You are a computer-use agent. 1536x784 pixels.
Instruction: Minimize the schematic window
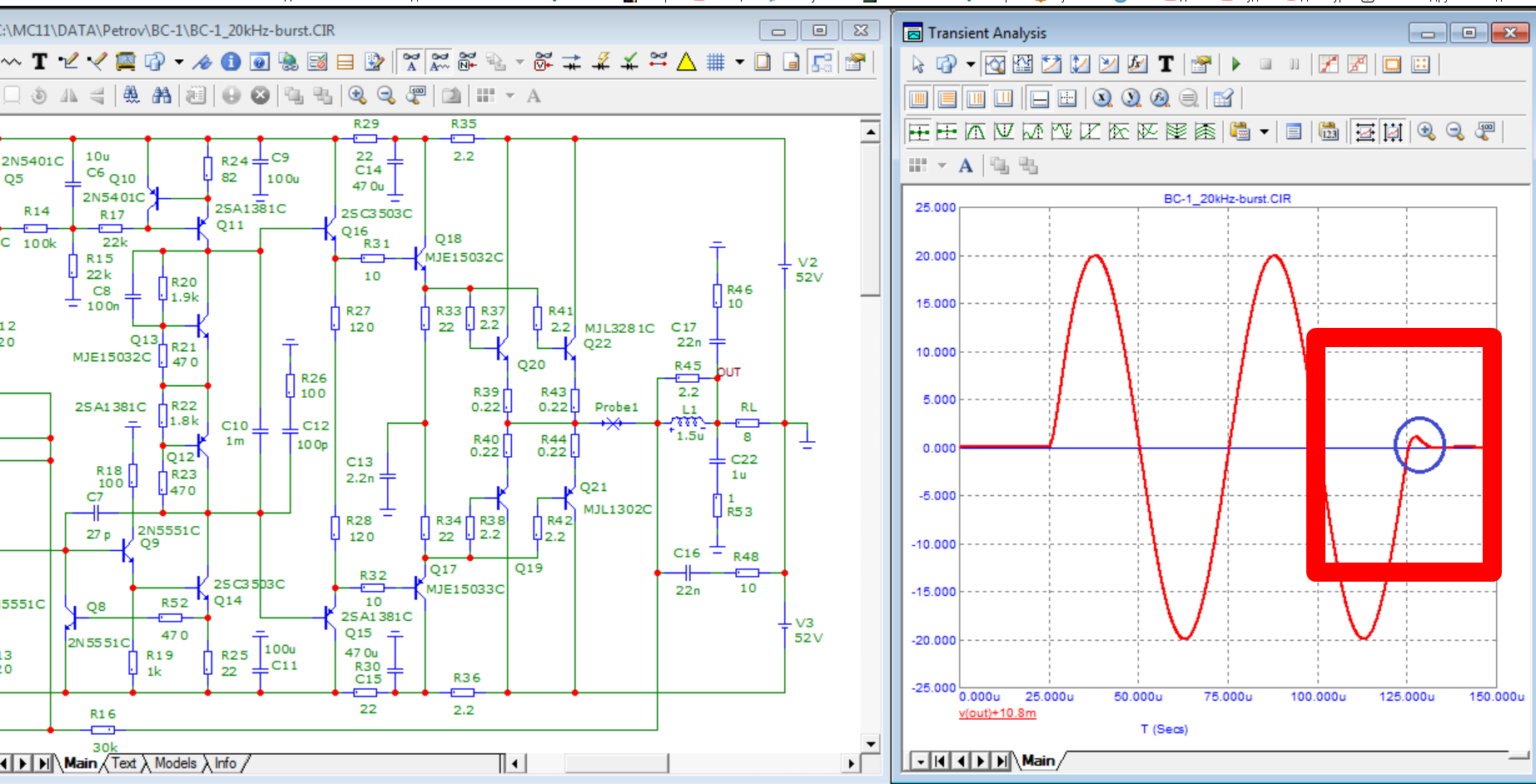tap(778, 31)
